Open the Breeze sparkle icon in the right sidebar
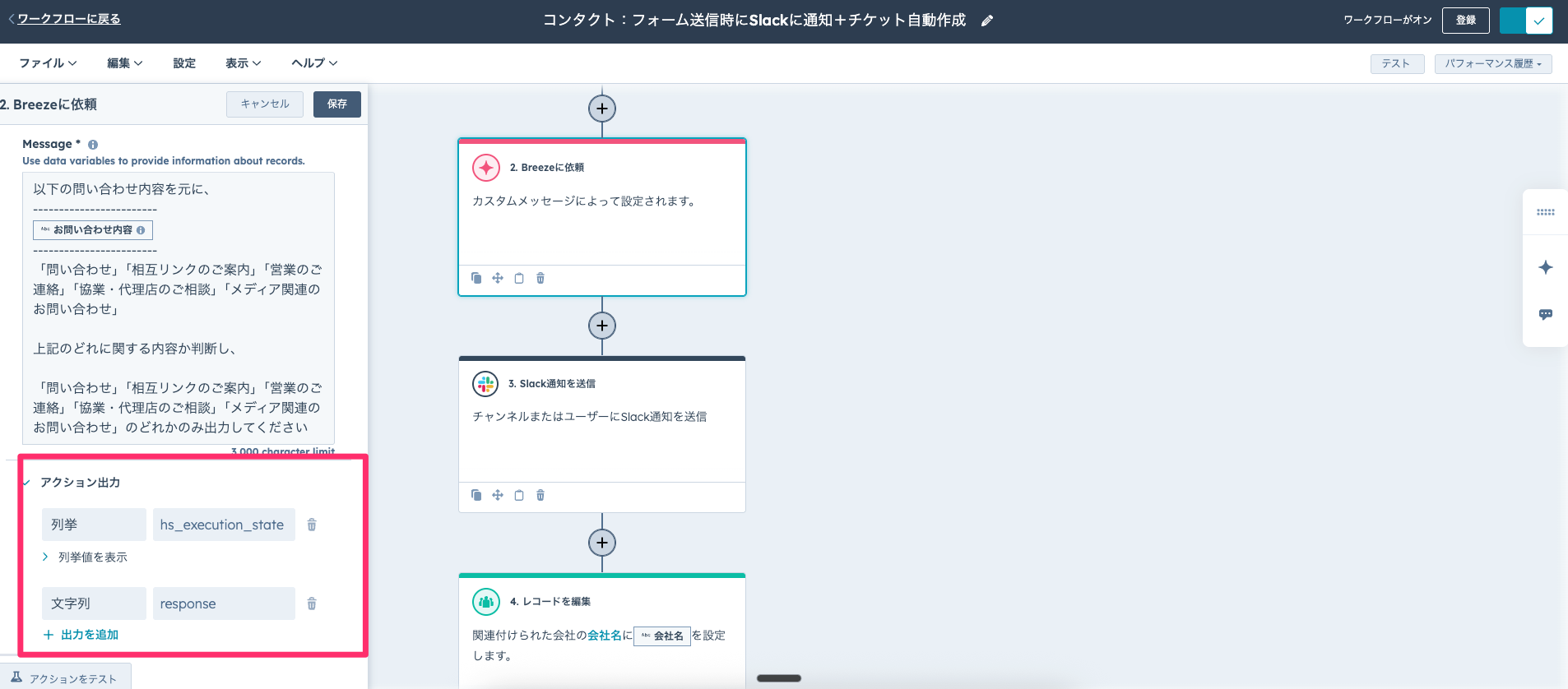The width and height of the screenshot is (1568, 689). tap(1545, 267)
